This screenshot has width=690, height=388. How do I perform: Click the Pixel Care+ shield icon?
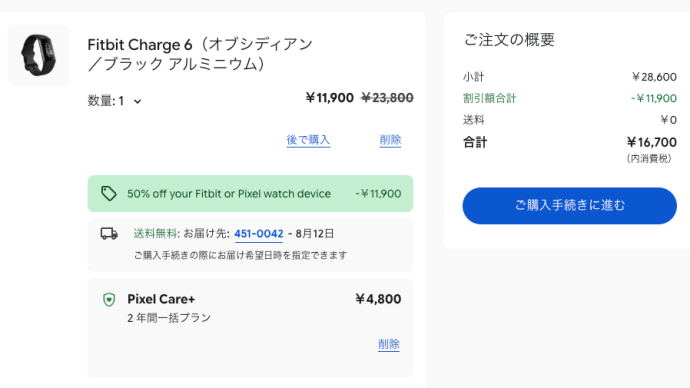click(x=109, y=300)
